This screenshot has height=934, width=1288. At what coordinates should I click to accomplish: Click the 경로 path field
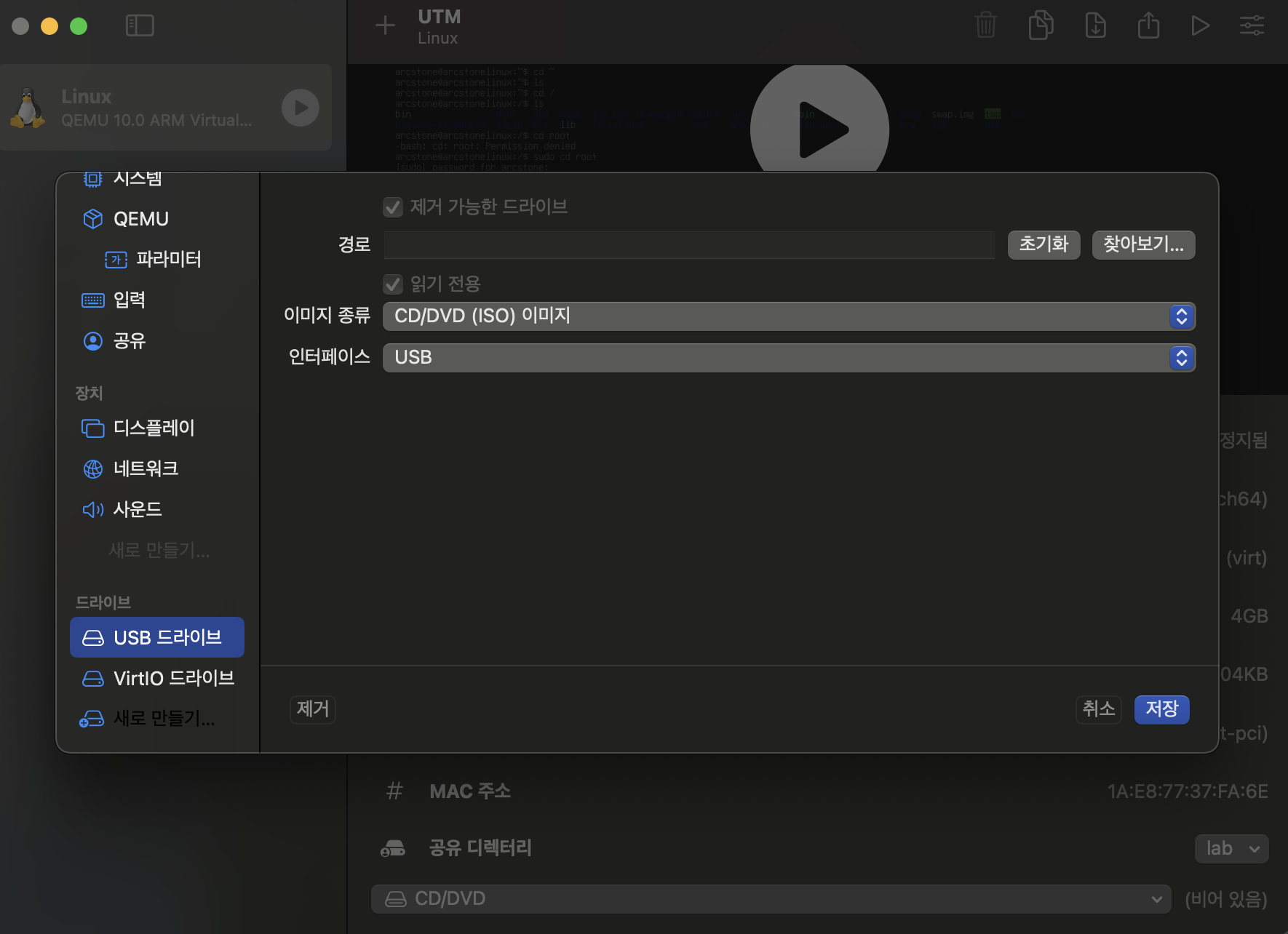coord(689,245)
